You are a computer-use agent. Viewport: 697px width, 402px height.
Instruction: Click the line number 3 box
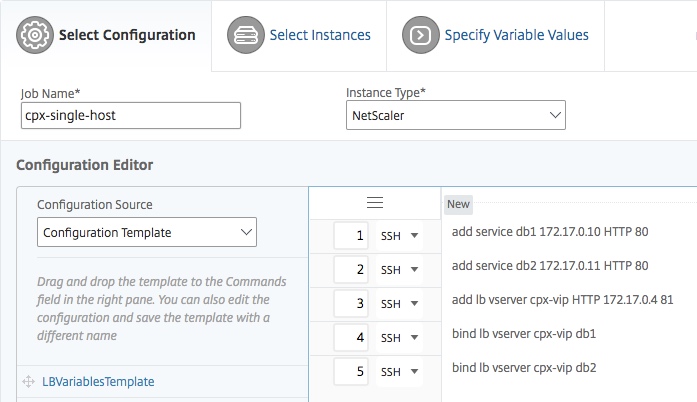351,304
